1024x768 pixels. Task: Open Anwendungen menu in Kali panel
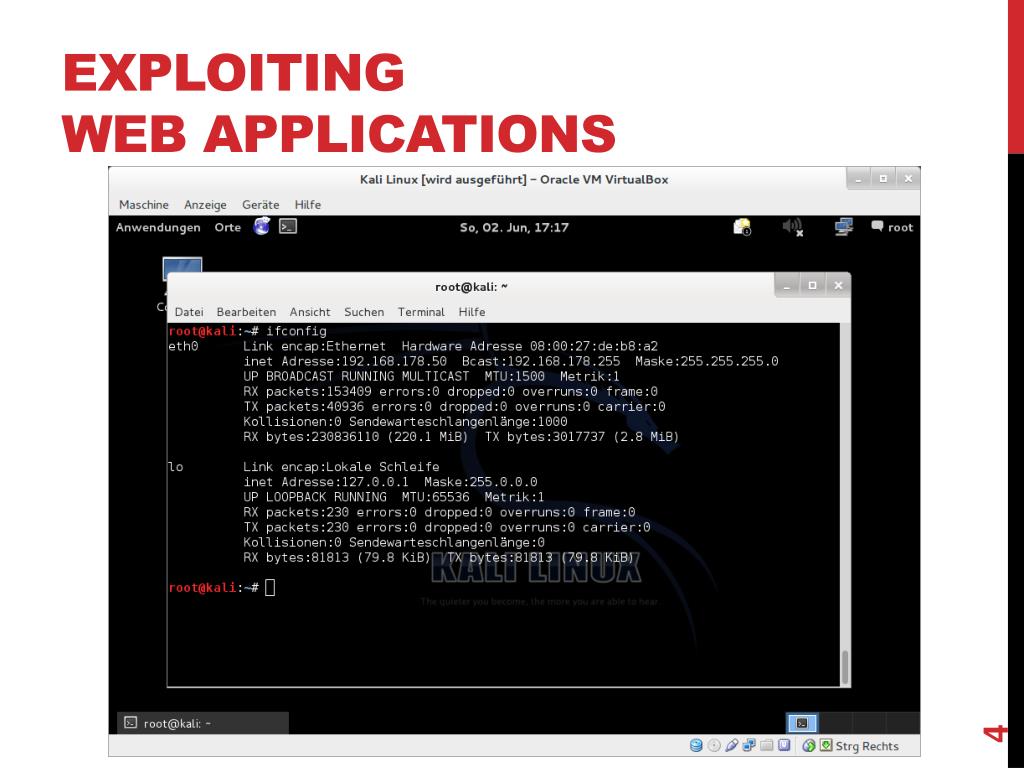pos(158,227)
